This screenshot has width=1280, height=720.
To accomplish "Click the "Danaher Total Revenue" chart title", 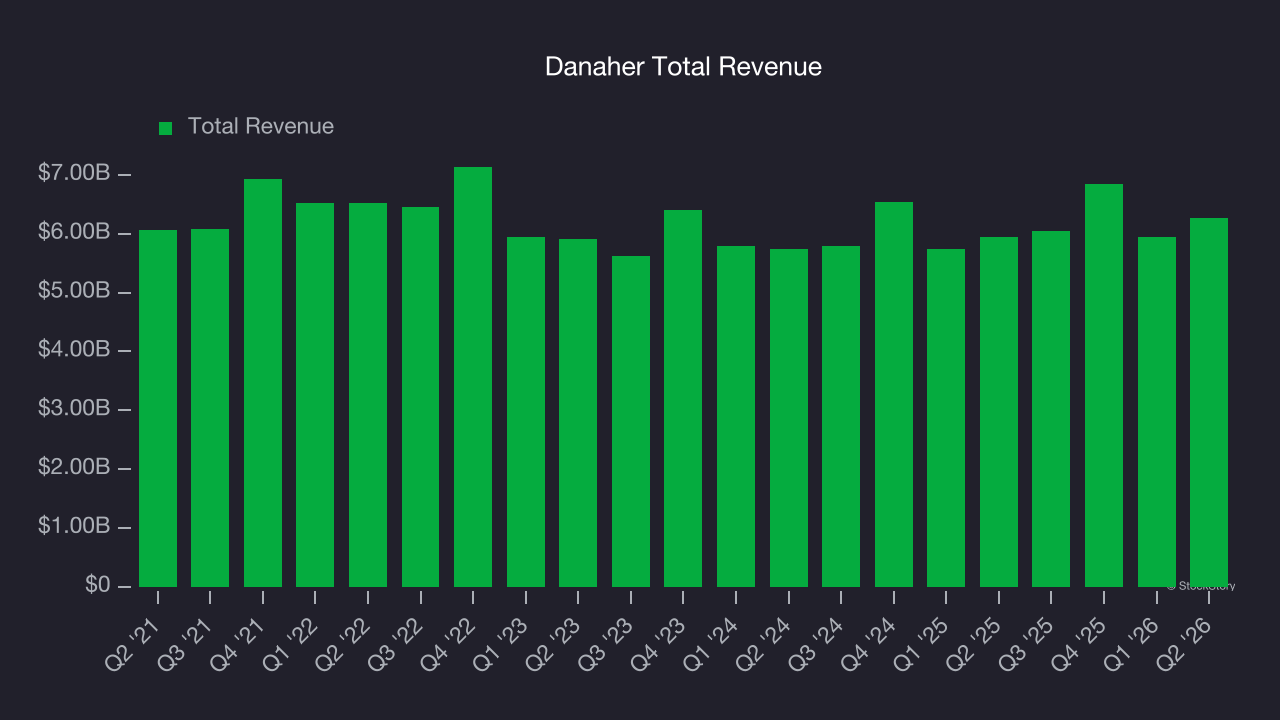I will (683, 67).
